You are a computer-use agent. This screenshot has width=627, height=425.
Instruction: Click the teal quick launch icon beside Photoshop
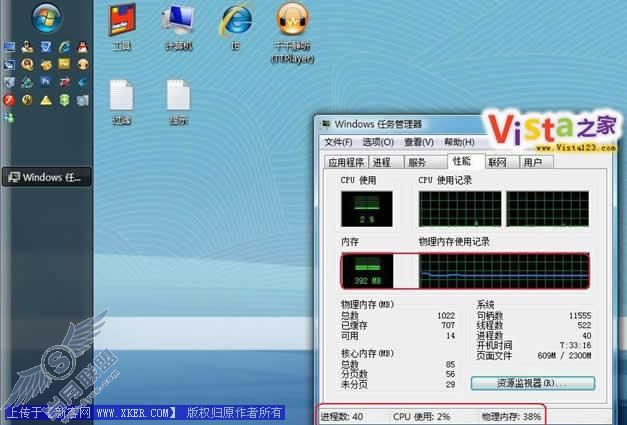click(27, 82)
